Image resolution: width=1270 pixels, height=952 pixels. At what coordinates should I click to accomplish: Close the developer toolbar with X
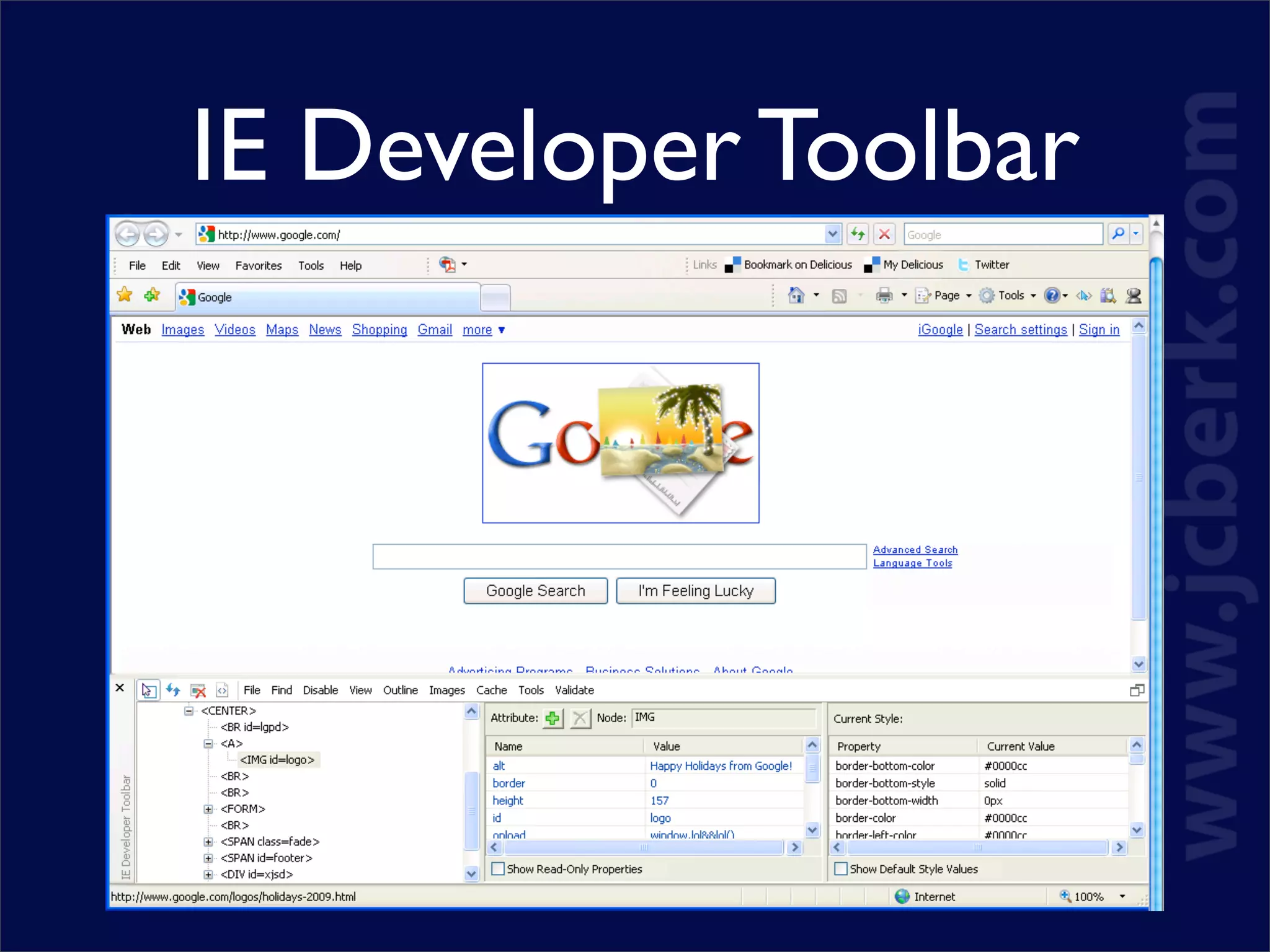tap(120, 687)
